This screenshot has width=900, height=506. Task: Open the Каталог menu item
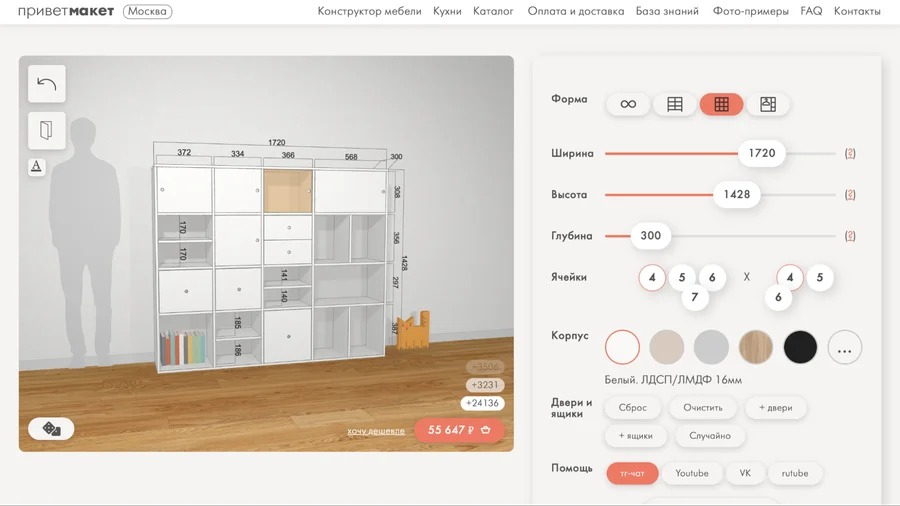(x=493, y=11)
